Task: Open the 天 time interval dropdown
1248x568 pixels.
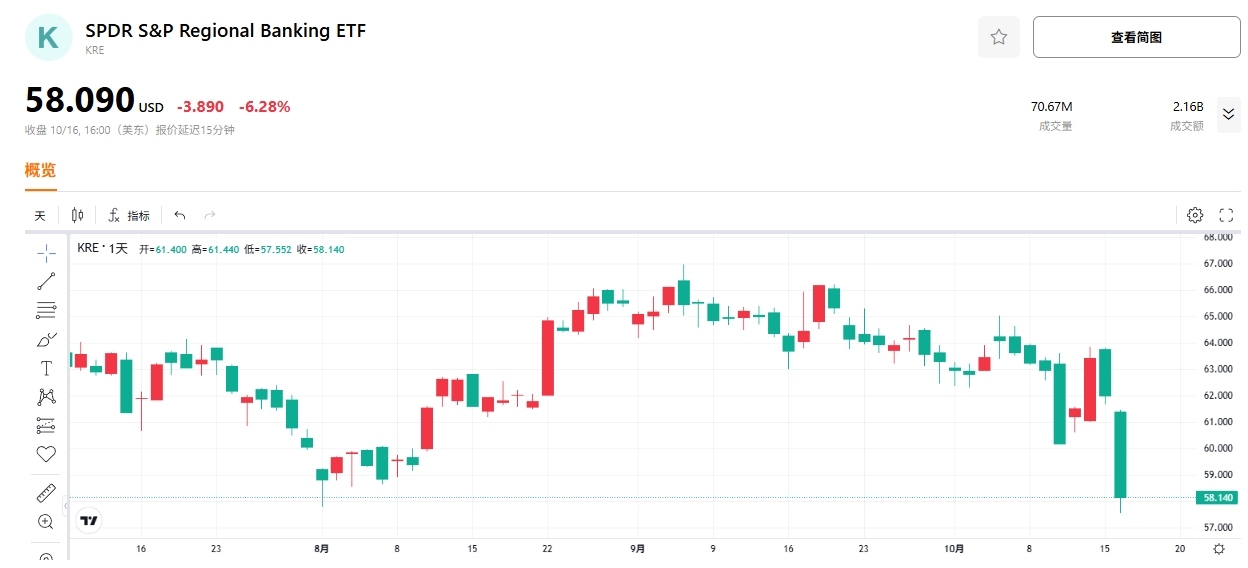Action: coord(40,215)
